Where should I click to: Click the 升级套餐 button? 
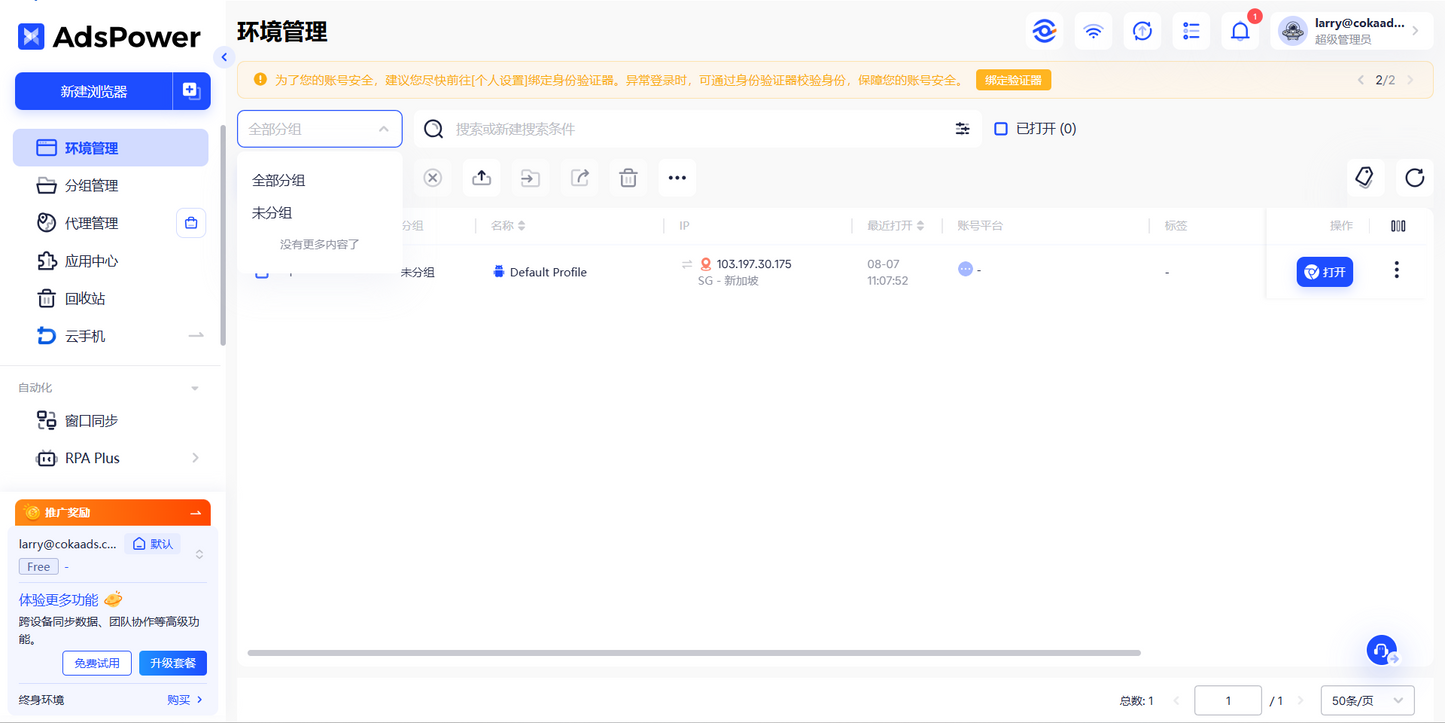(x=173, y=663)
